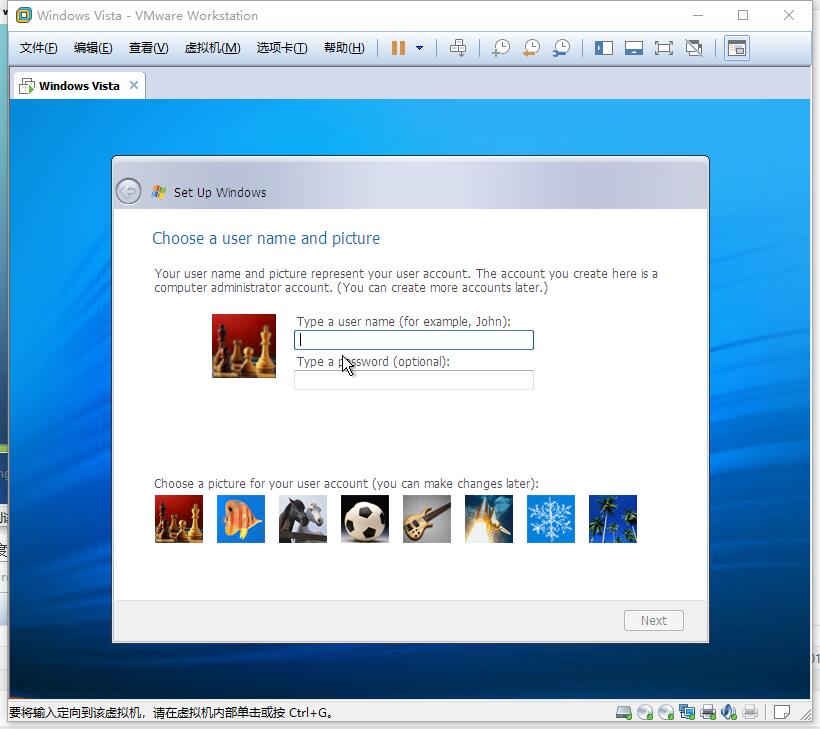Screen dimensions: 820x729
Task: Click the hard disk status bar icon
Action: click(624, 712)
